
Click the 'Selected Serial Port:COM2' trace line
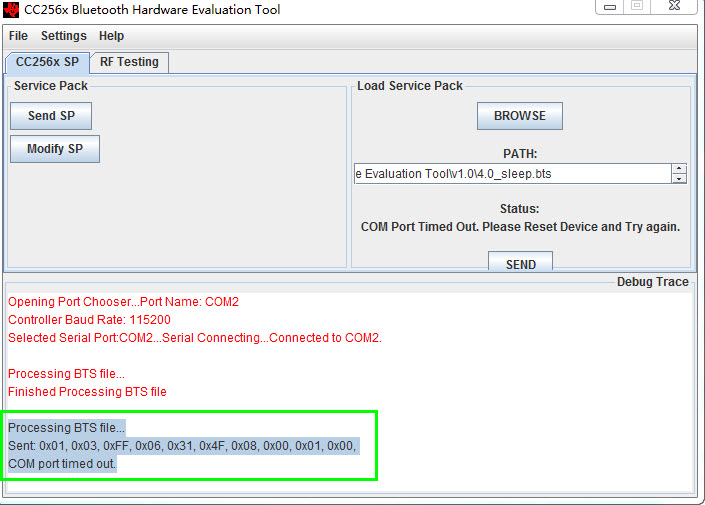(x=195, y=338)
